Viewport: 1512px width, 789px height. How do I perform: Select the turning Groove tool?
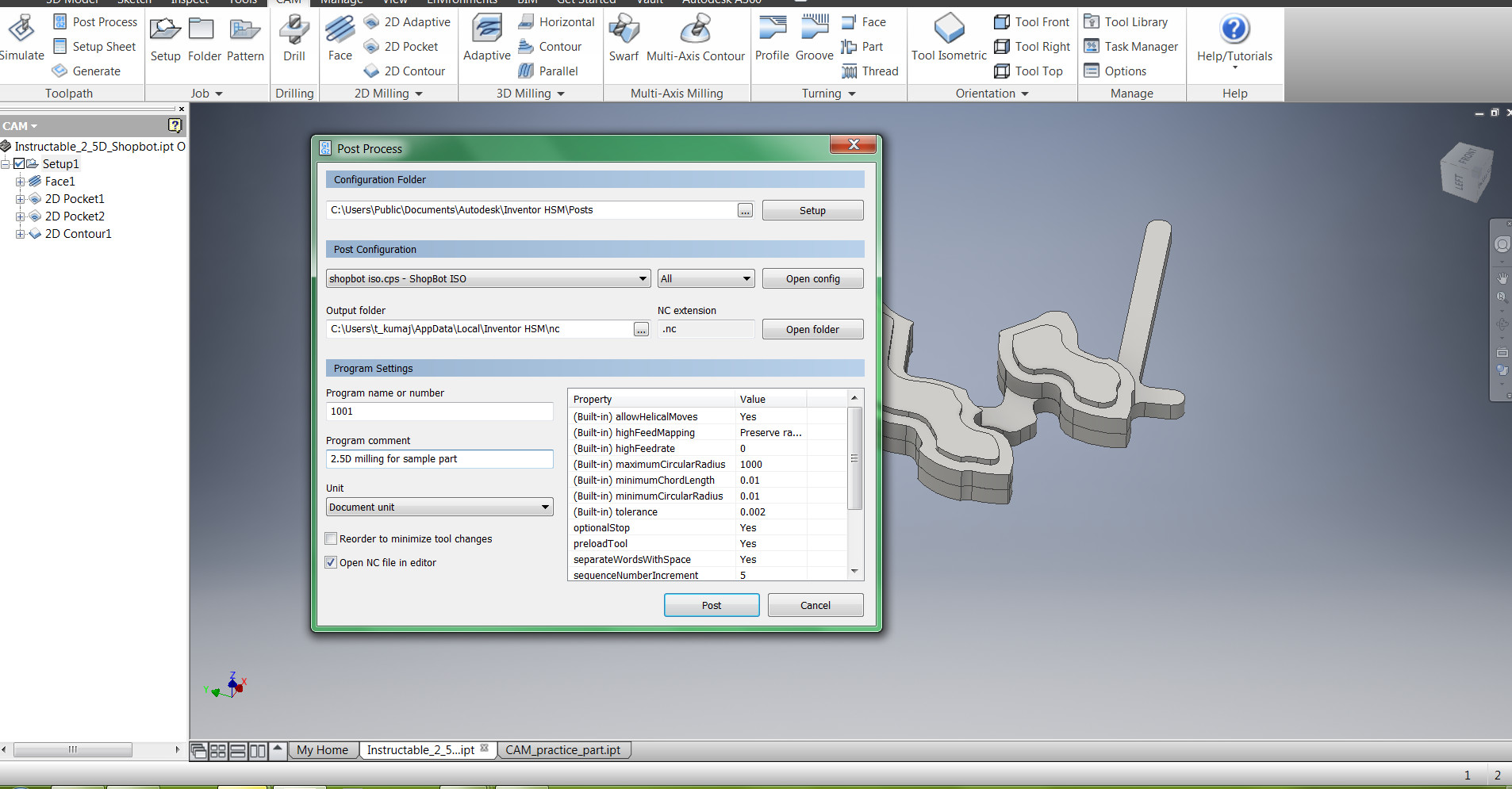[x=814, y=37]
